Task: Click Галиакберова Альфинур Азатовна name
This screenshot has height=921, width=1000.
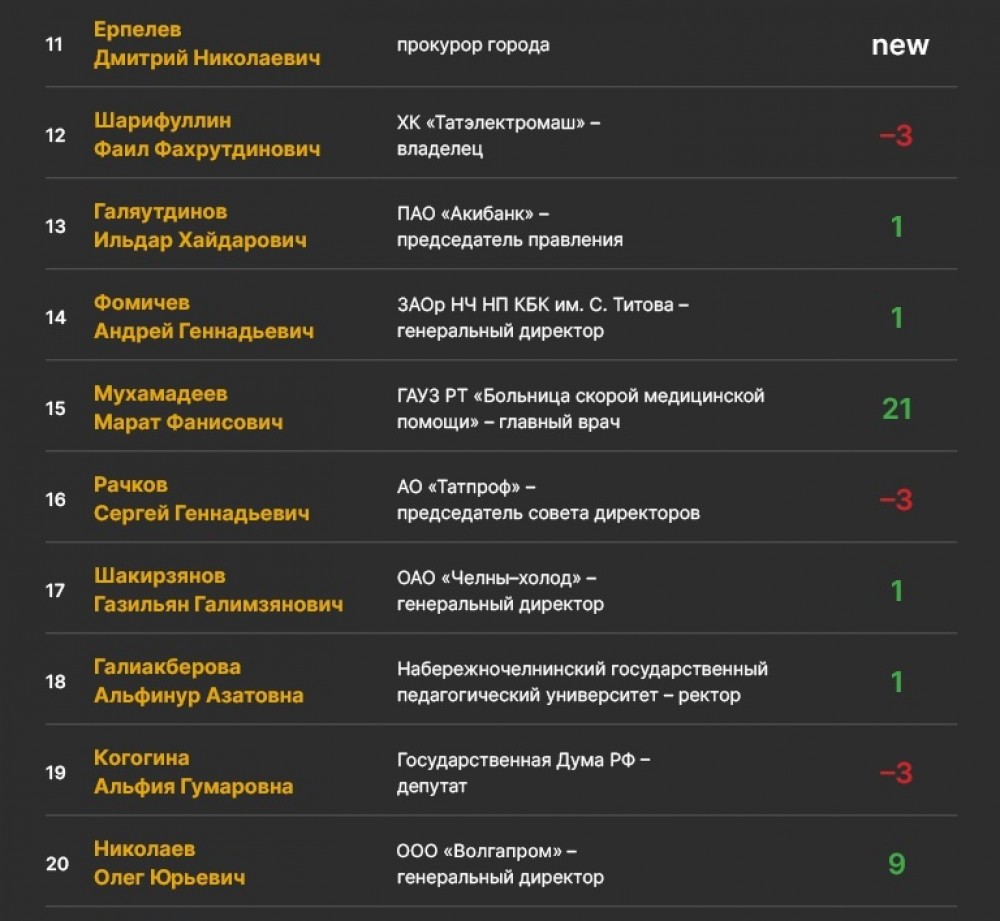Action: click(x=198, y=681)
